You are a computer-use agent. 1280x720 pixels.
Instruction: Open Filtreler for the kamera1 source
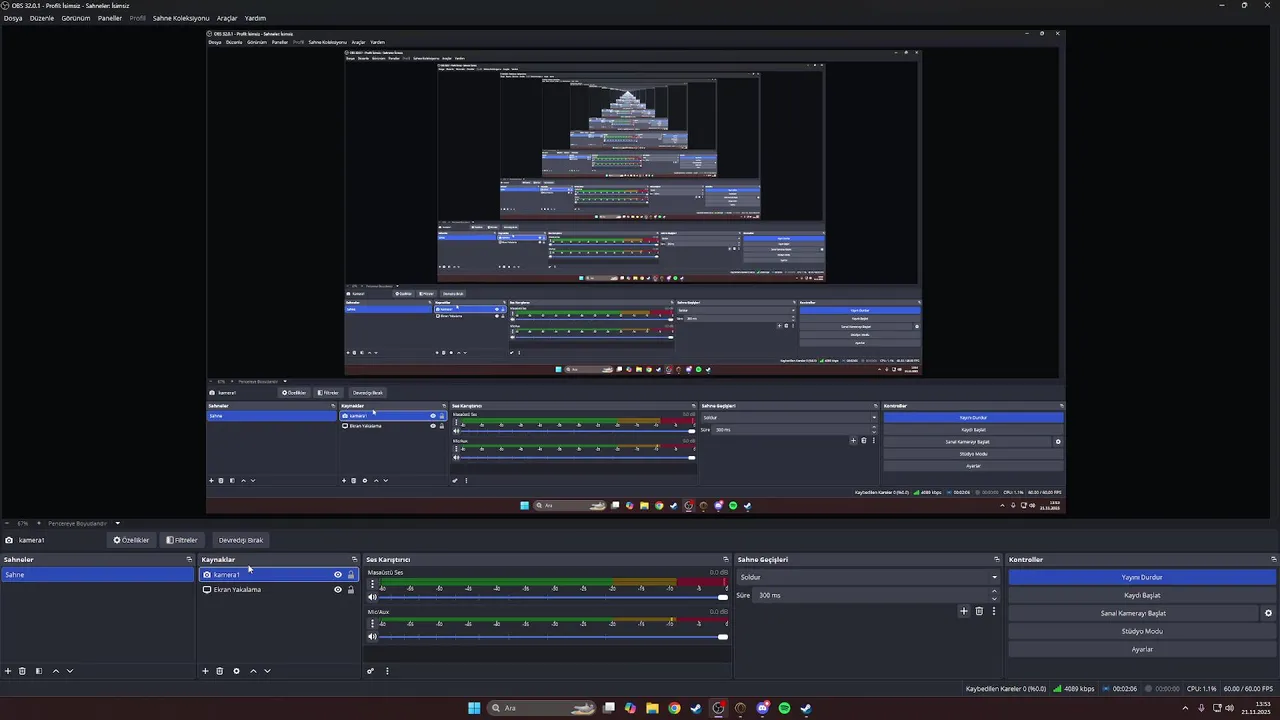point(182,540)
